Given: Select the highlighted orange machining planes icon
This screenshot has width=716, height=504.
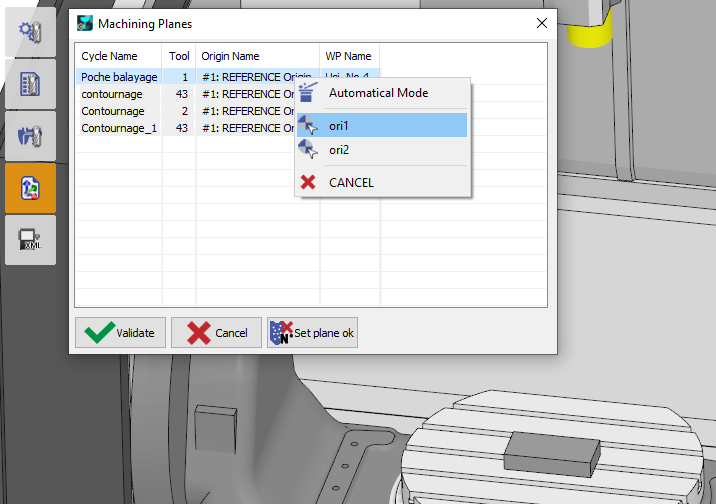Looking at the screenshot, I should 30,188.
